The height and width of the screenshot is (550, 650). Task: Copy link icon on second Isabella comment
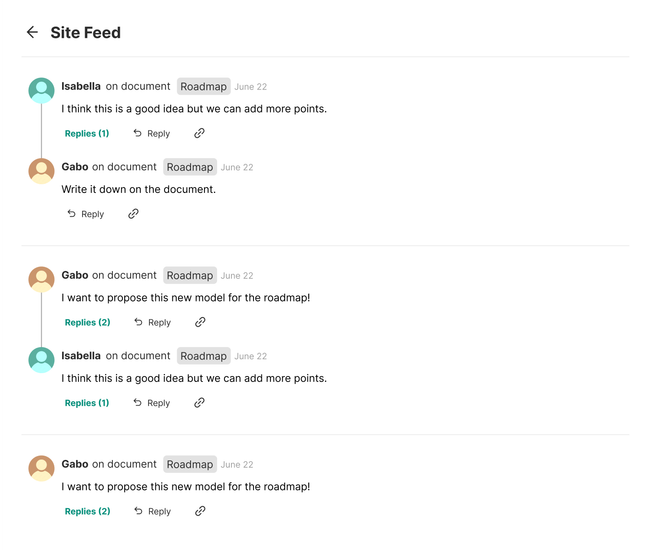pyautogui.click(x=199, y=403)
